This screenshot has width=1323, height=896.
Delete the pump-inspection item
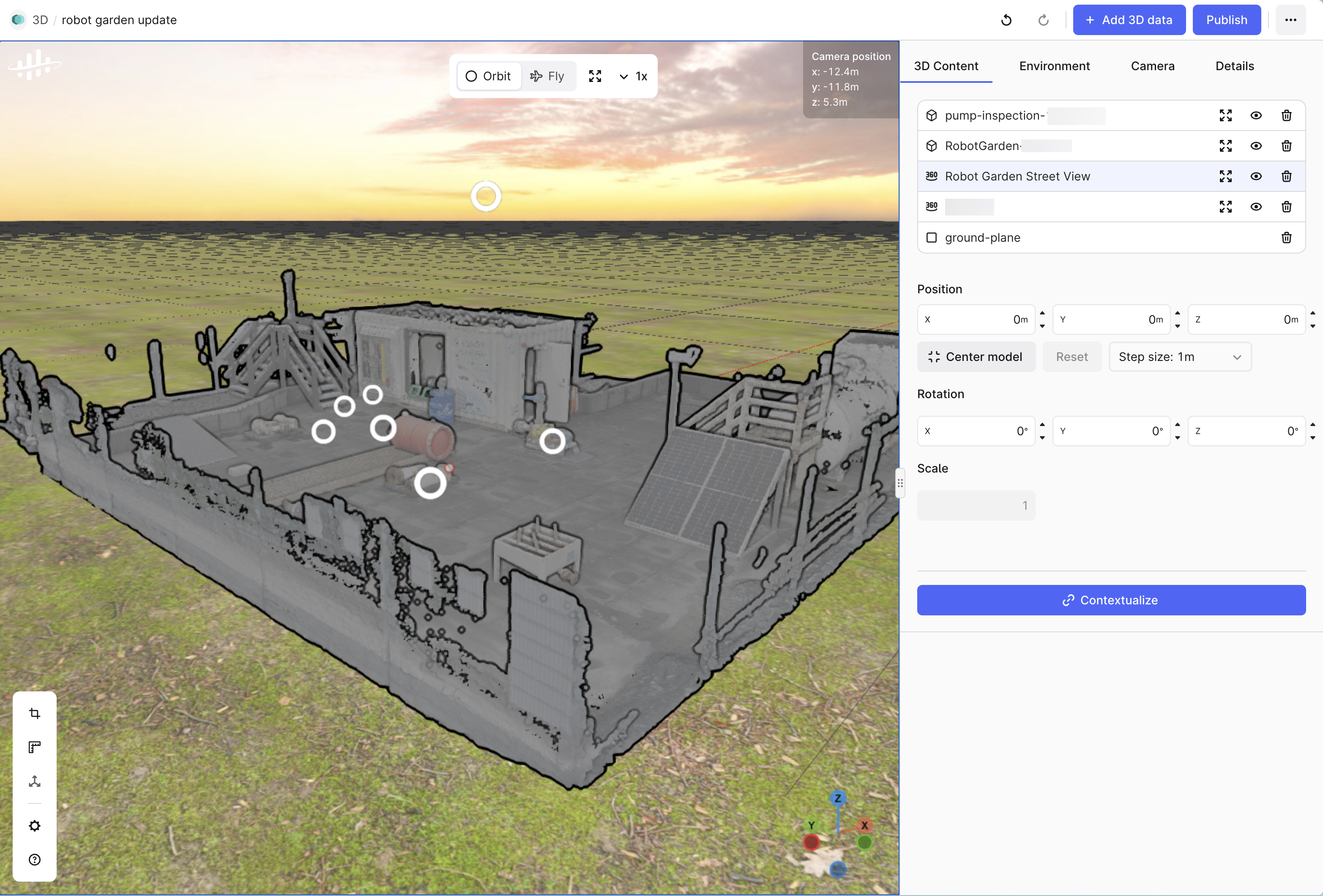1286,115
